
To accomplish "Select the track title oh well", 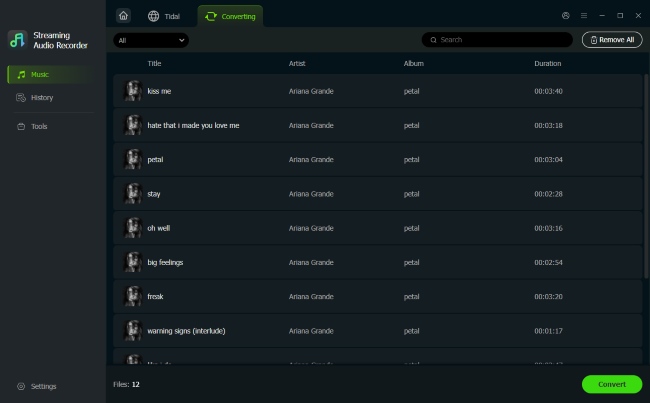I will [x=158, y=228].
